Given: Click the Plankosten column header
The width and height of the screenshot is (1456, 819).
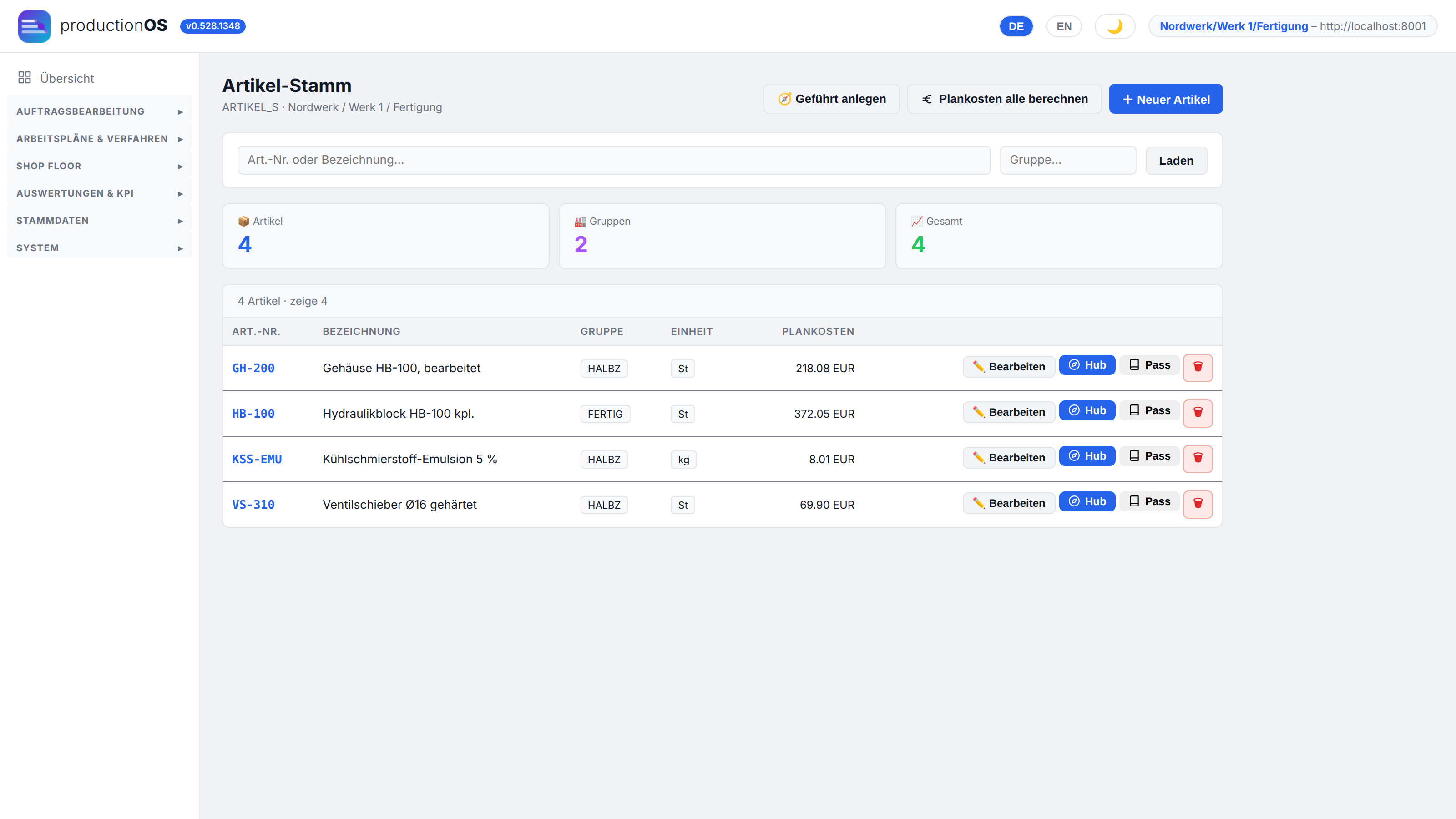Looking at the screenshot, I should pos(818,331).
